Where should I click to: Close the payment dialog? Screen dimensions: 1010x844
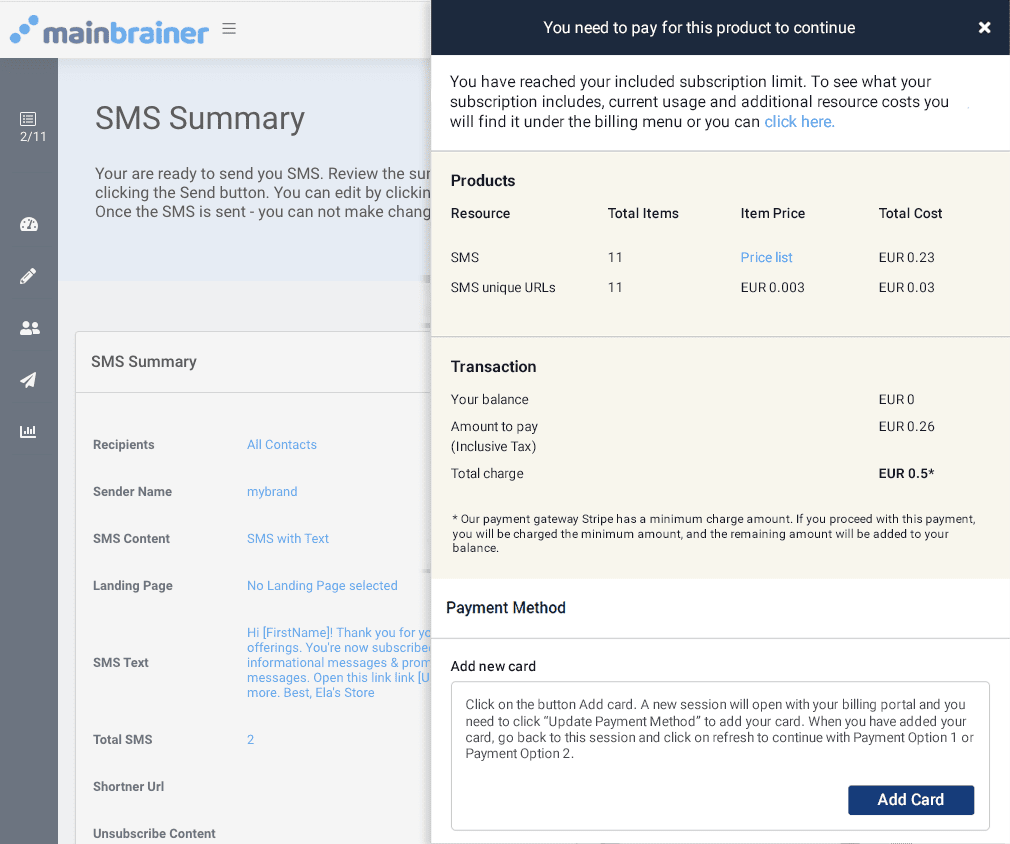point(984,28)
